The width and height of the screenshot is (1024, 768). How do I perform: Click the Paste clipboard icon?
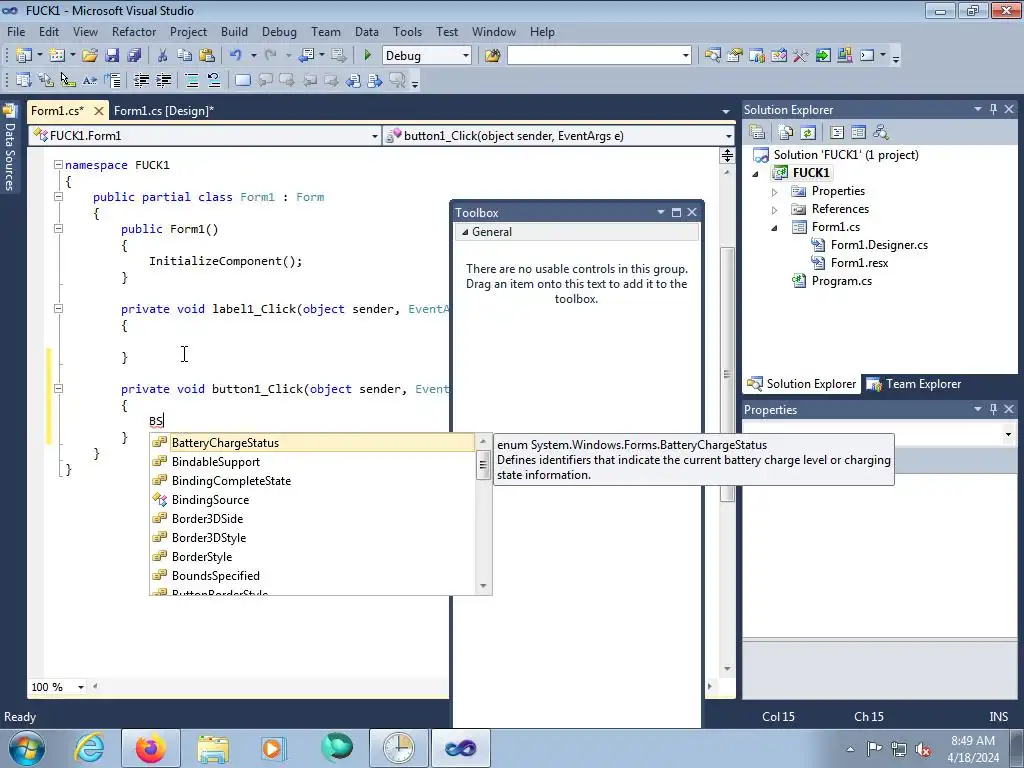point(207,56)
